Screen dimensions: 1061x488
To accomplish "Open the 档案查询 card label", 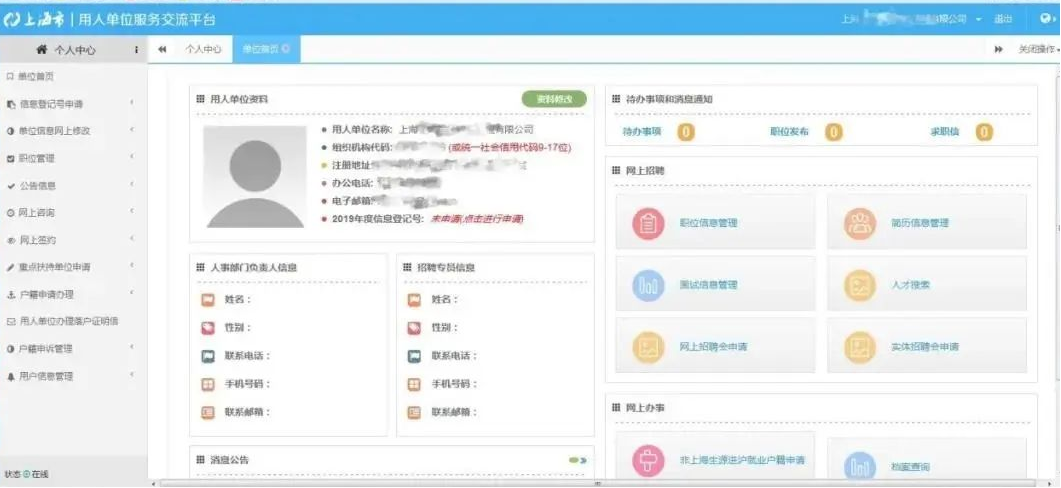I will 910,467.
